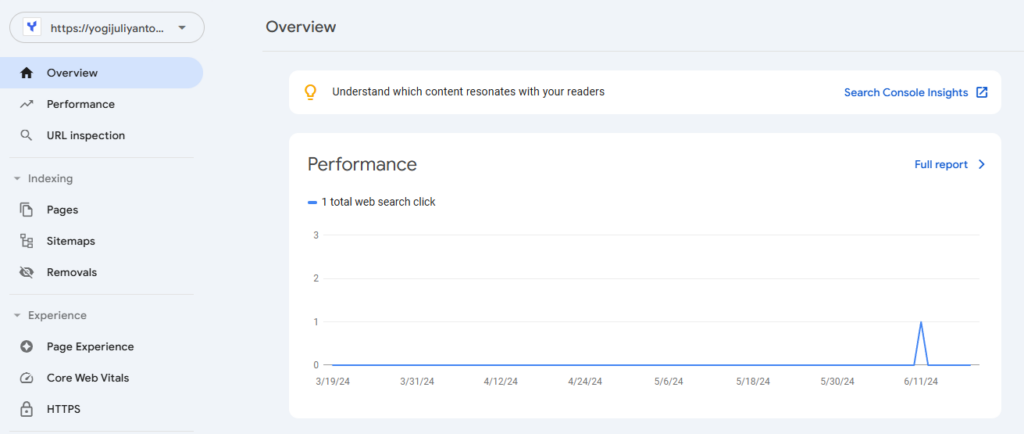1024x434 pixels.
Task: Click the HTTPS padlock icon
Action: pyautogui.click(x=27, y=409)
